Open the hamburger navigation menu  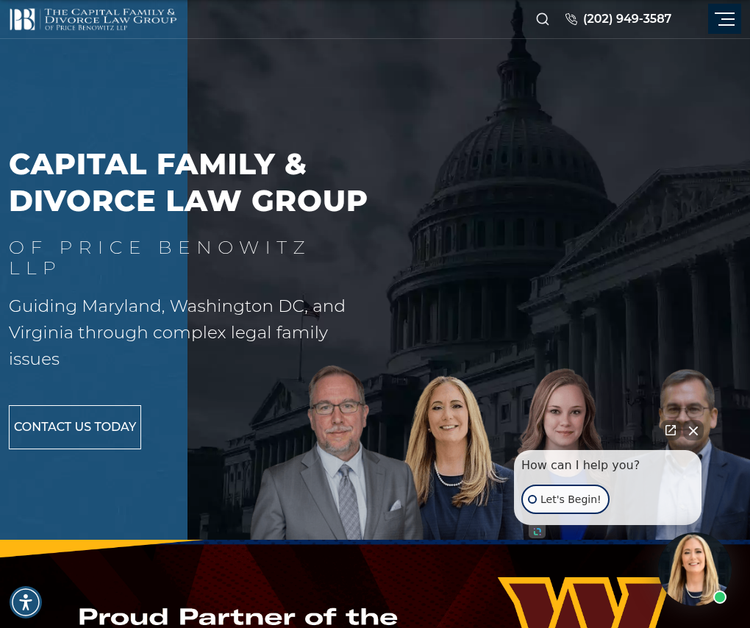point(725,19)
